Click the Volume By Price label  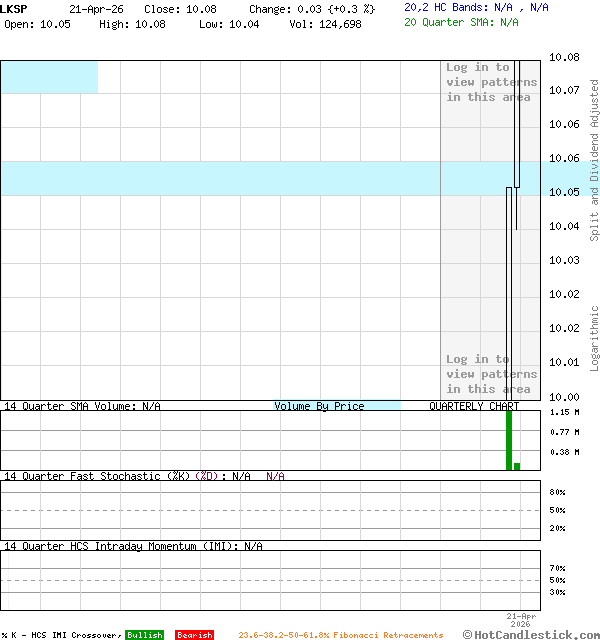point(319,406)
